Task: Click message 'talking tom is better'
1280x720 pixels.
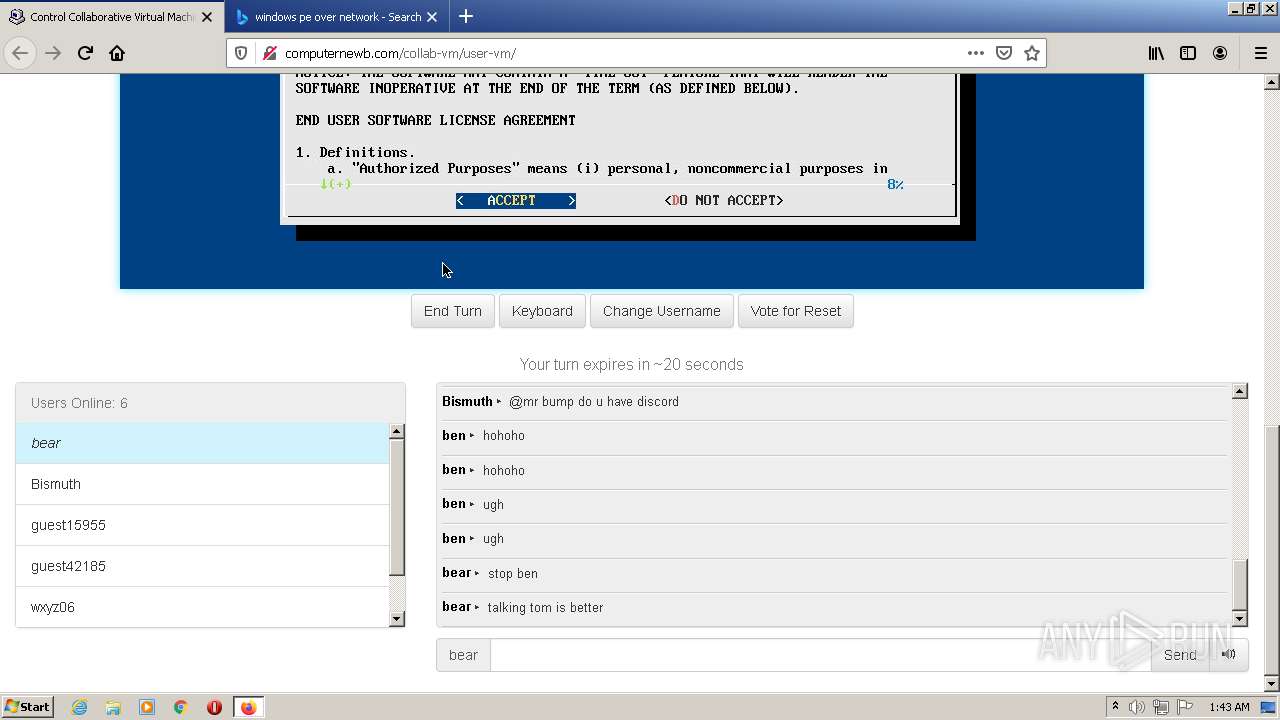Action: click(x=545, y=608)
